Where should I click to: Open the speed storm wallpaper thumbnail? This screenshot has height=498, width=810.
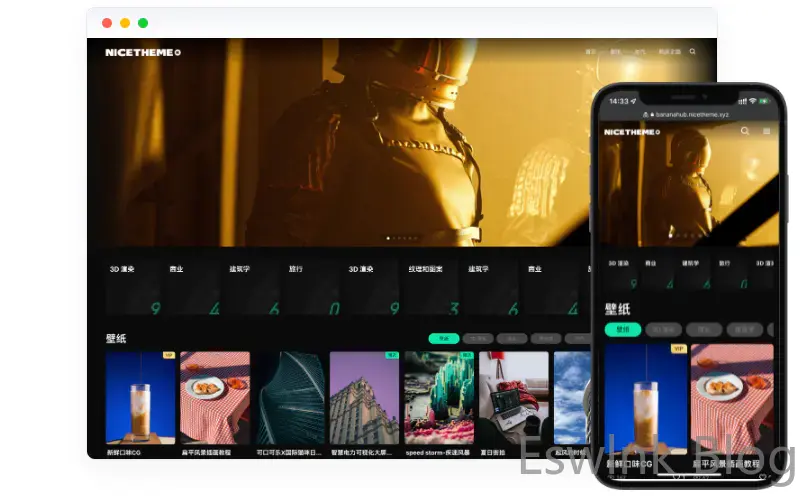coord(439,397)
